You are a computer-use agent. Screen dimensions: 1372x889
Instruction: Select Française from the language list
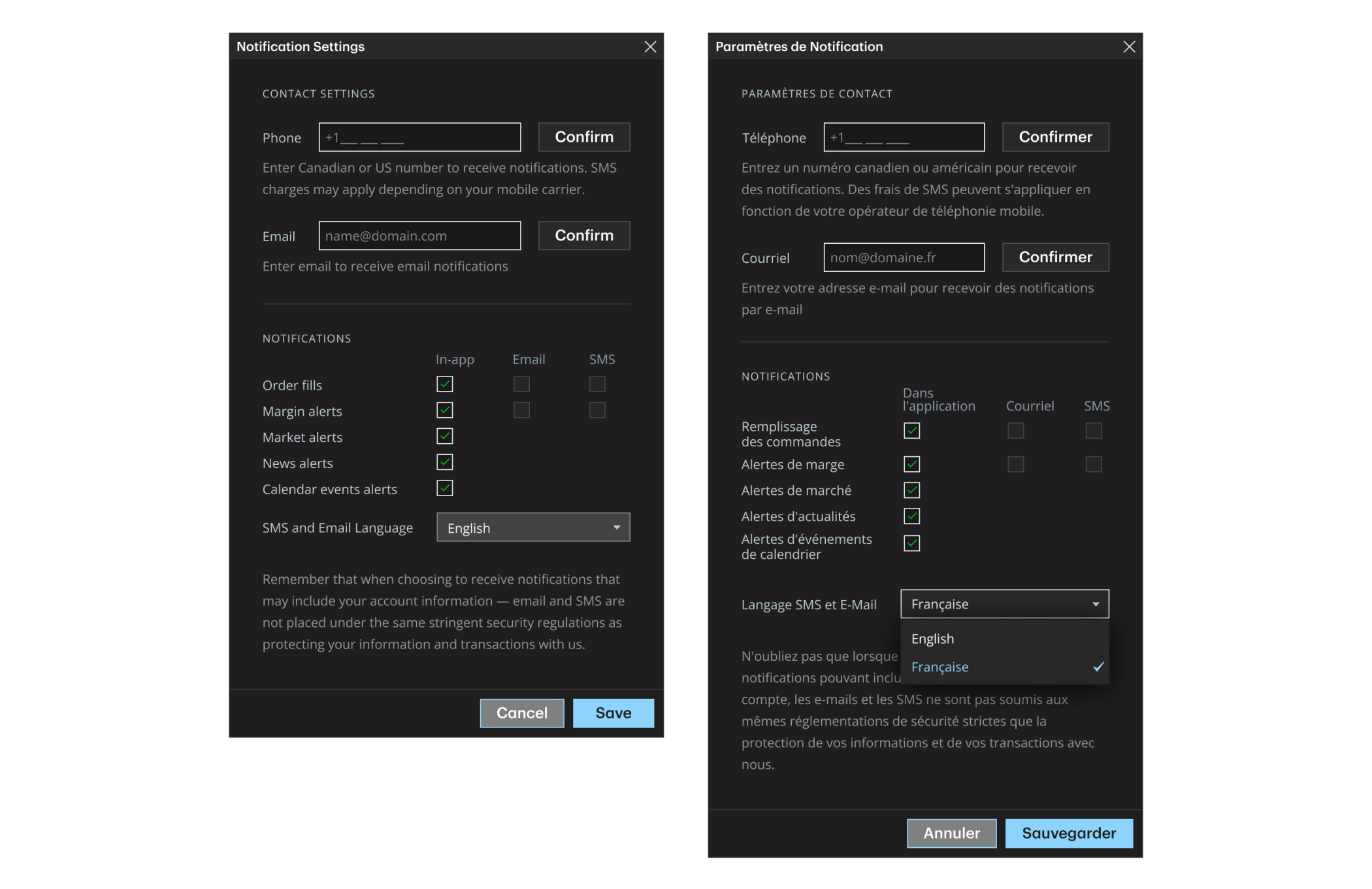(x=940, y=667)
